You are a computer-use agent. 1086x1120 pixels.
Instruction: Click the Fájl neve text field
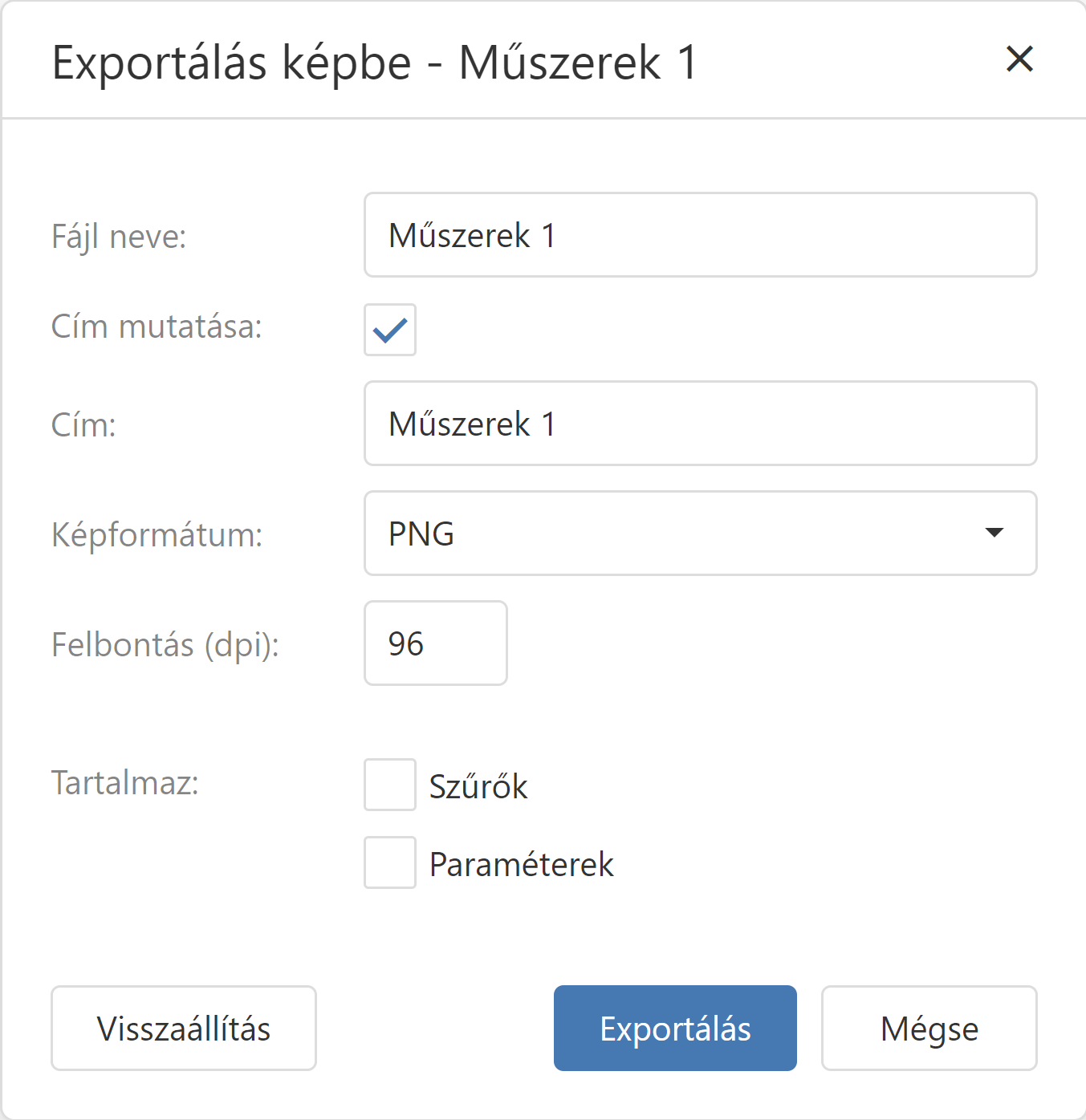coord(700,235)
